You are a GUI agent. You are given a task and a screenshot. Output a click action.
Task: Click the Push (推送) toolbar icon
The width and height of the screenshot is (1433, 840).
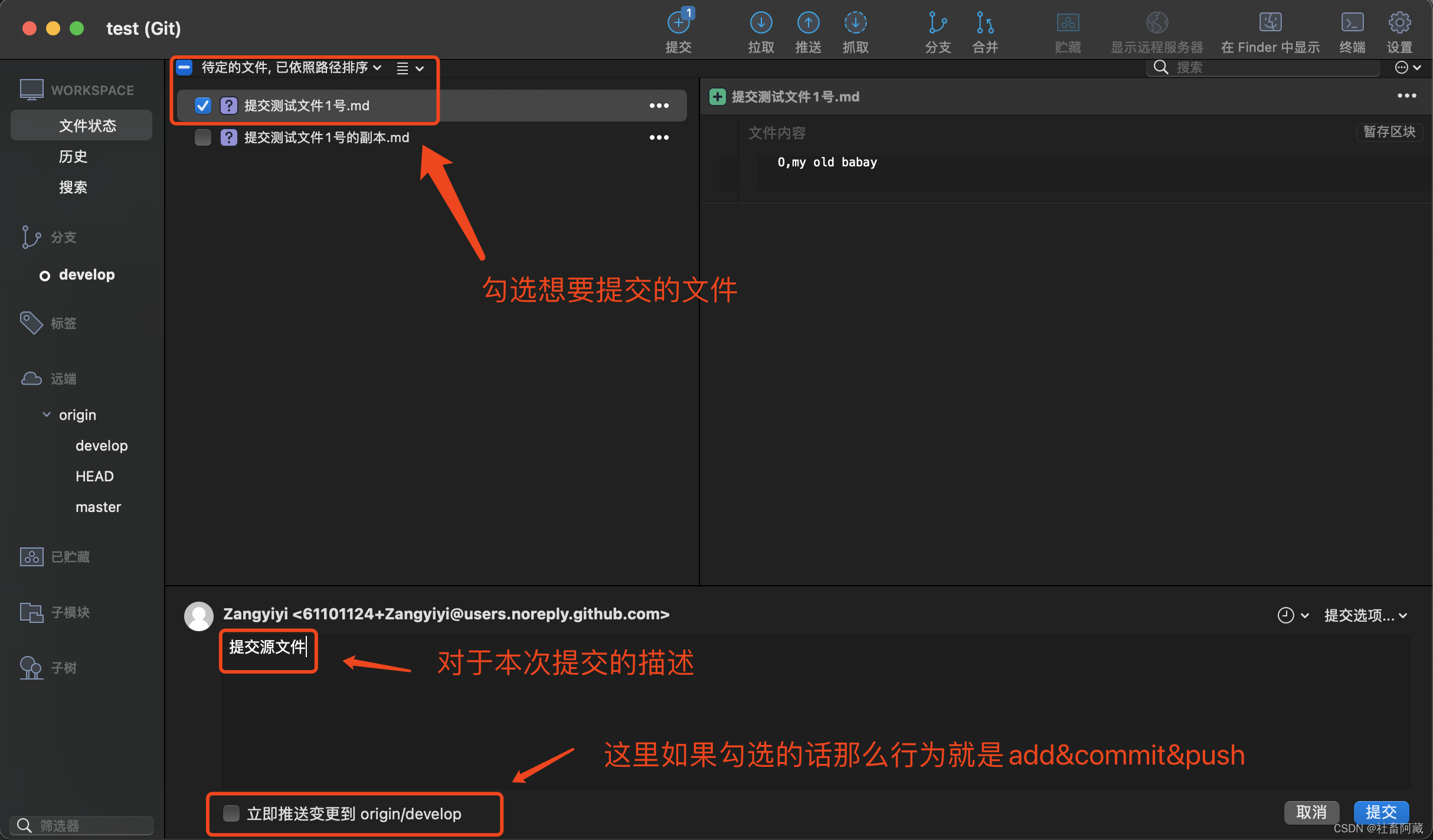[x=808, y=24]
